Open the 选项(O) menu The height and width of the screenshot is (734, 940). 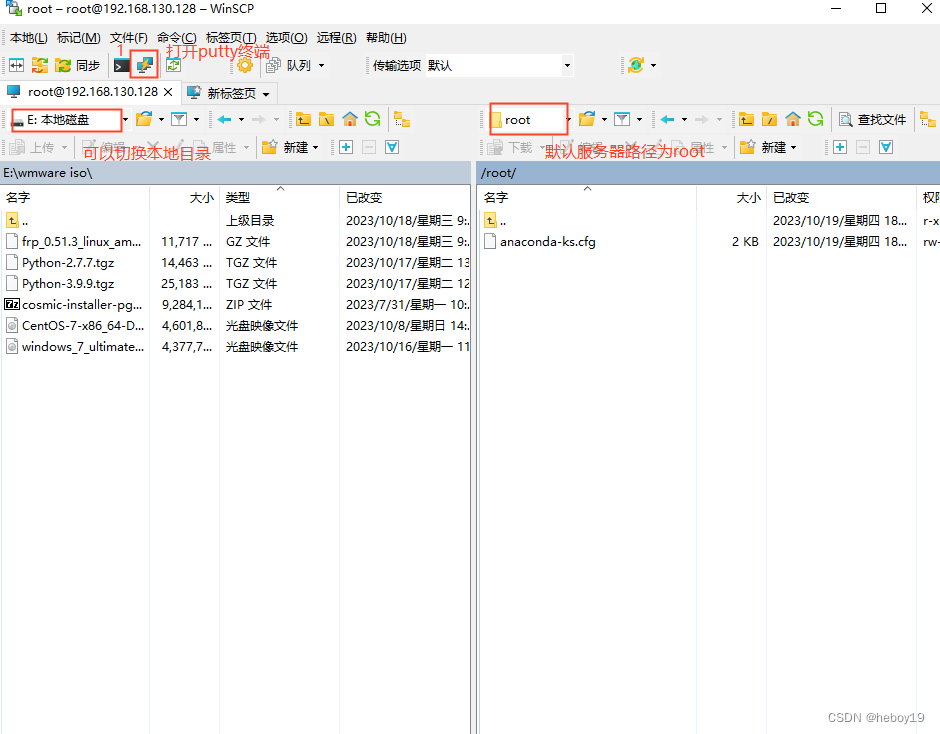click(287, 38)
